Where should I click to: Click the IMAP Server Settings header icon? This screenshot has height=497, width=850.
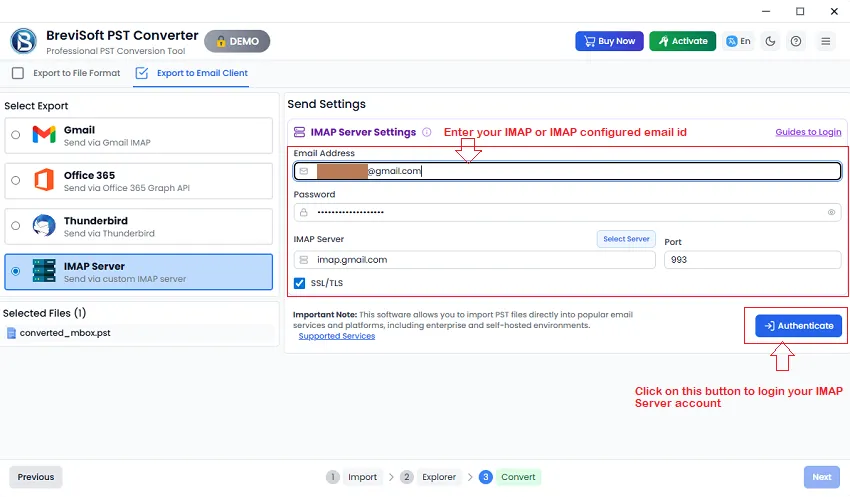[299, 132]
